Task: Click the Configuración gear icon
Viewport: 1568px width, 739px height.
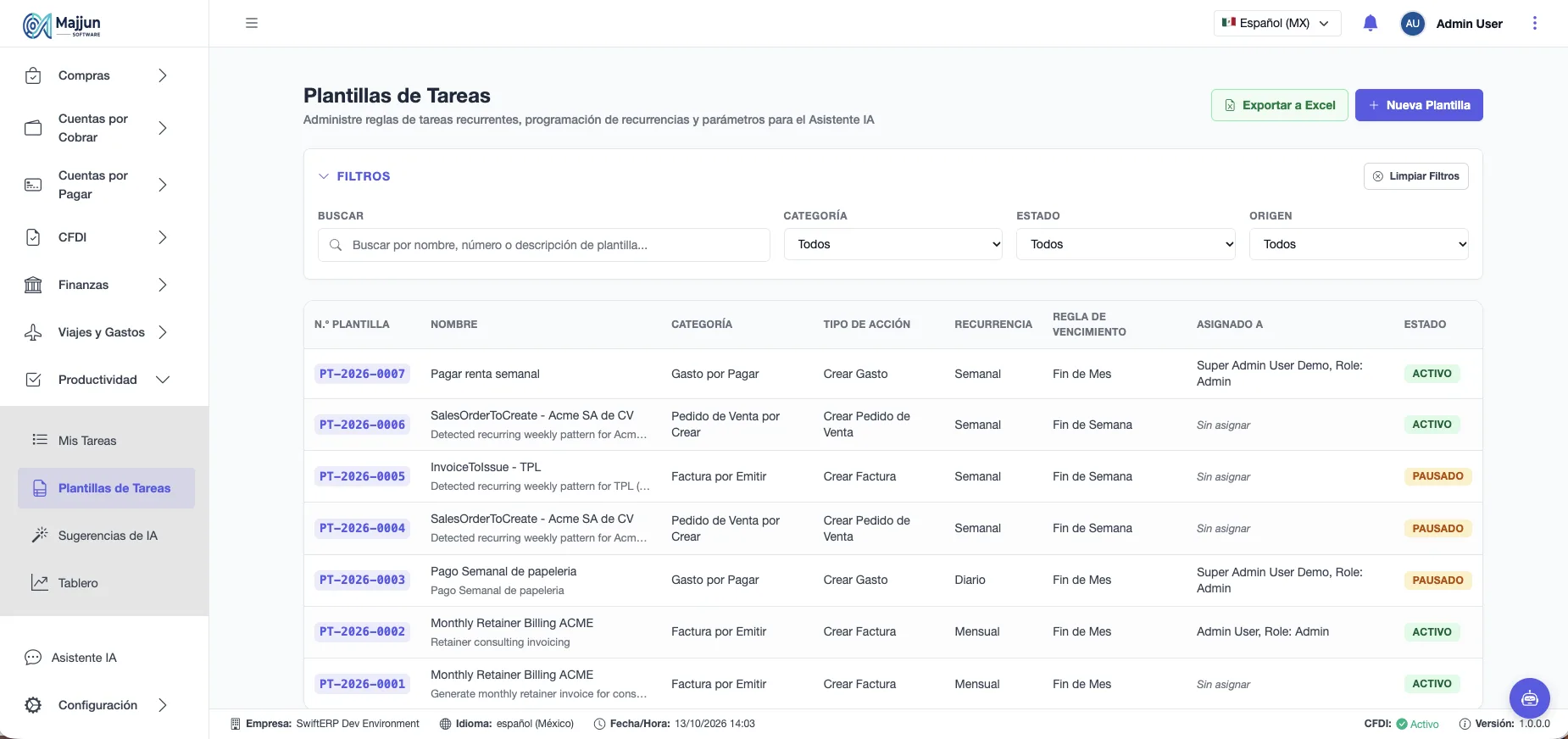Action: pyautogui.click(x=33, y=705)
